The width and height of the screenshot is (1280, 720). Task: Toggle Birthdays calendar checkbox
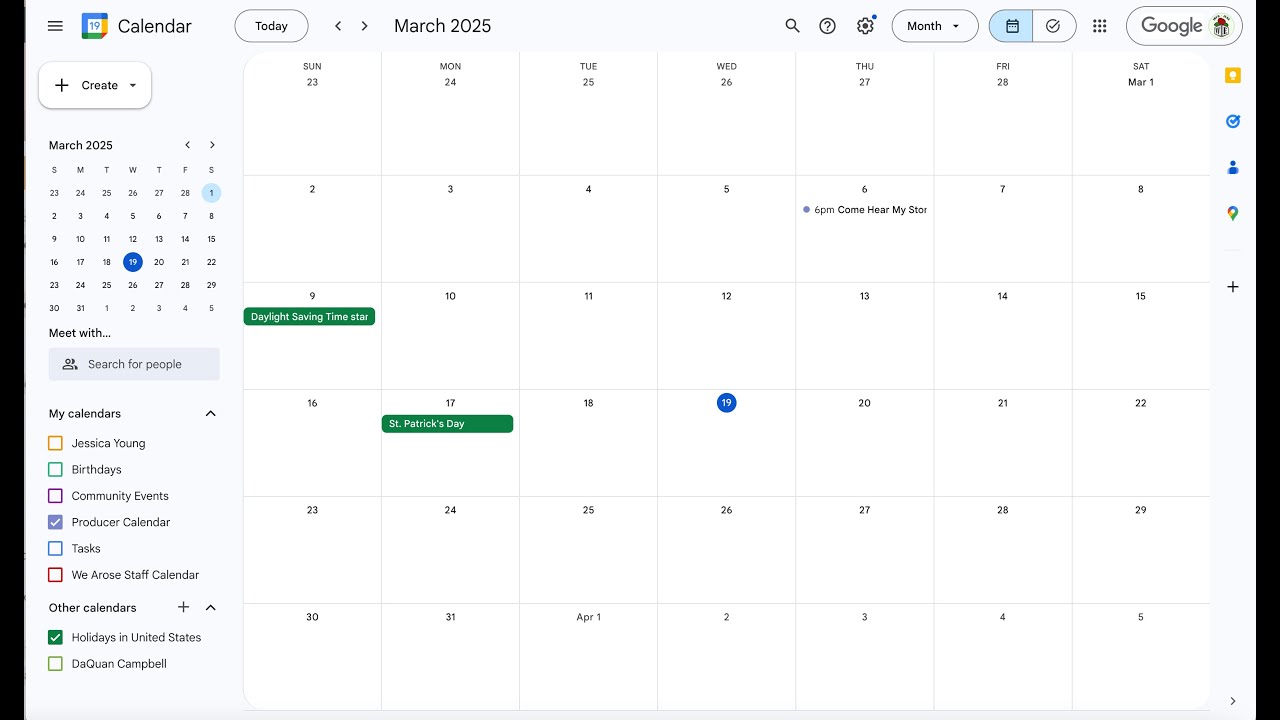coord(55,469)
